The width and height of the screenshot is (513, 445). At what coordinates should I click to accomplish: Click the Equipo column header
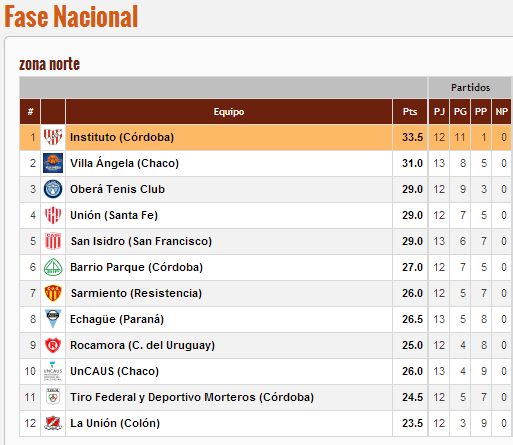(x=229, y=112)
